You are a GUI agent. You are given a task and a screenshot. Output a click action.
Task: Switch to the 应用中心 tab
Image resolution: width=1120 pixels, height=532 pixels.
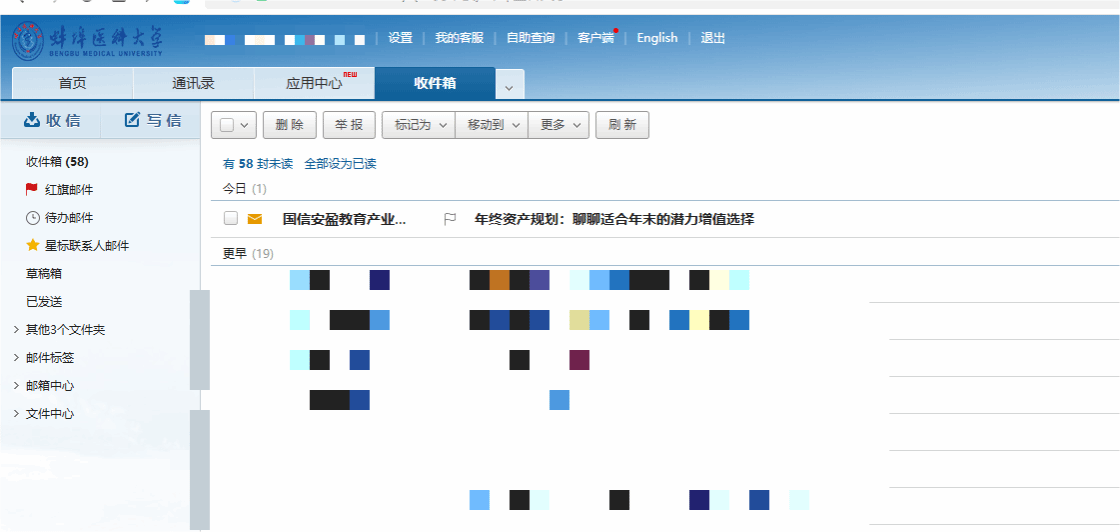(x=313, y=83)
